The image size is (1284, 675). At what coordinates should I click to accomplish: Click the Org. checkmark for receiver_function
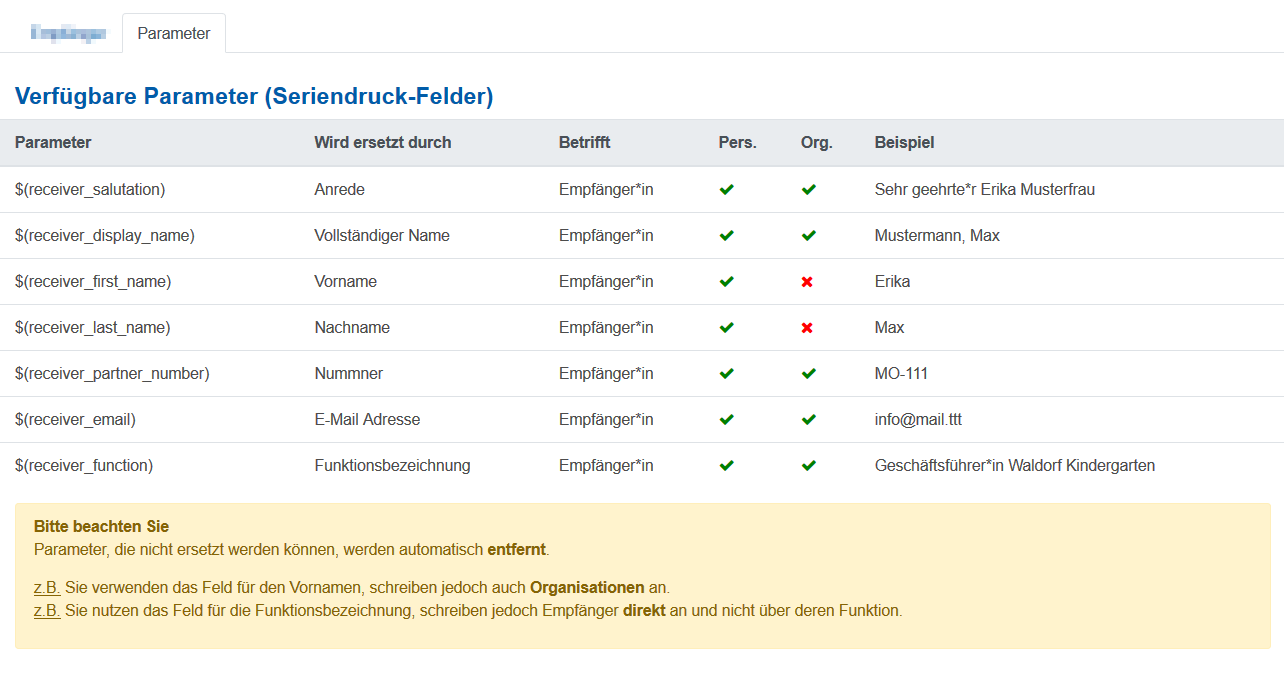tap(808, 466)
